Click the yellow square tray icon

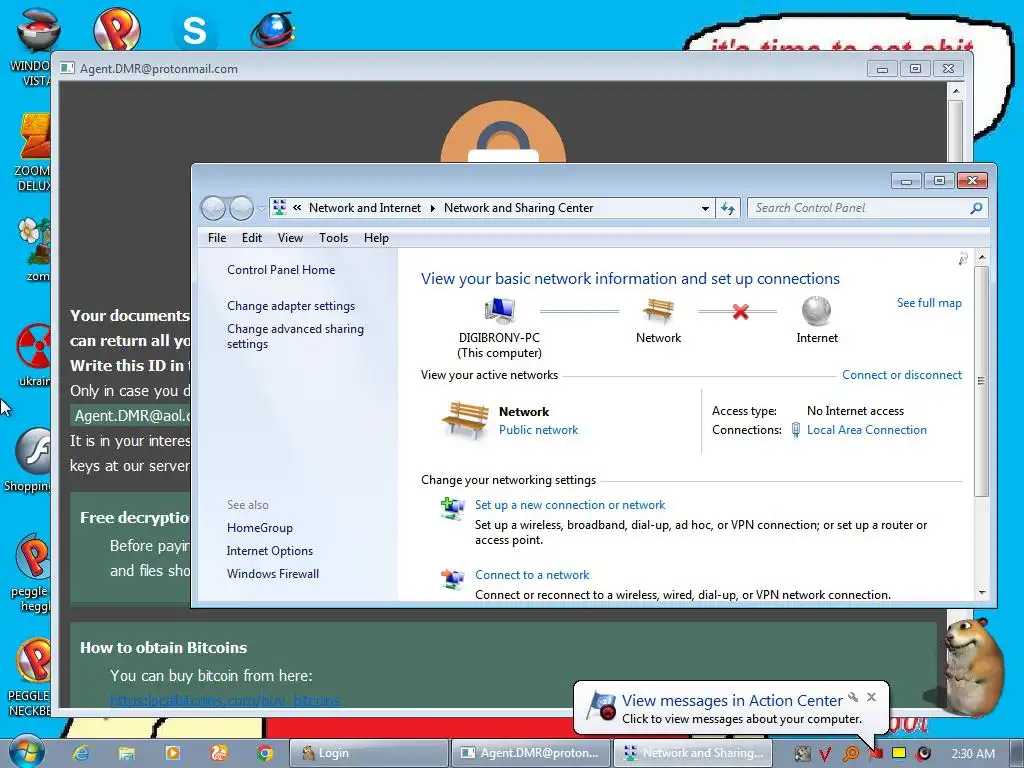coord(899,754)
